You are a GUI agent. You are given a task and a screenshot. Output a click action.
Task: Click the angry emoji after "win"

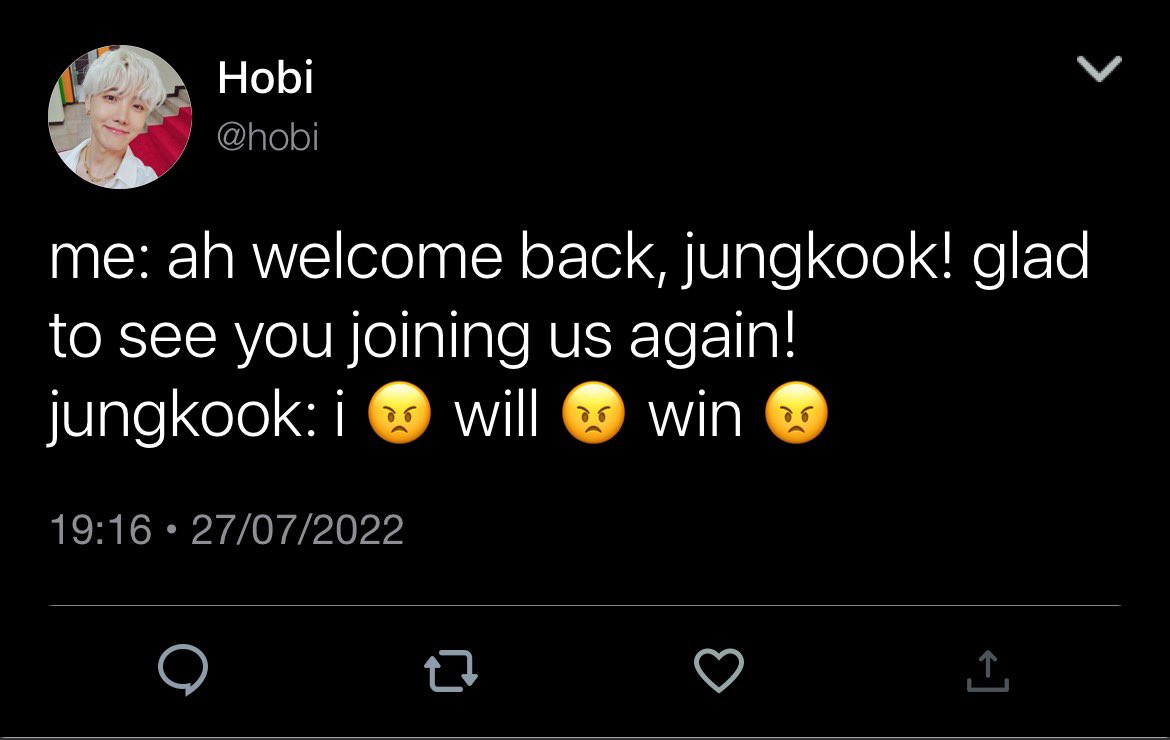[797, 413]
